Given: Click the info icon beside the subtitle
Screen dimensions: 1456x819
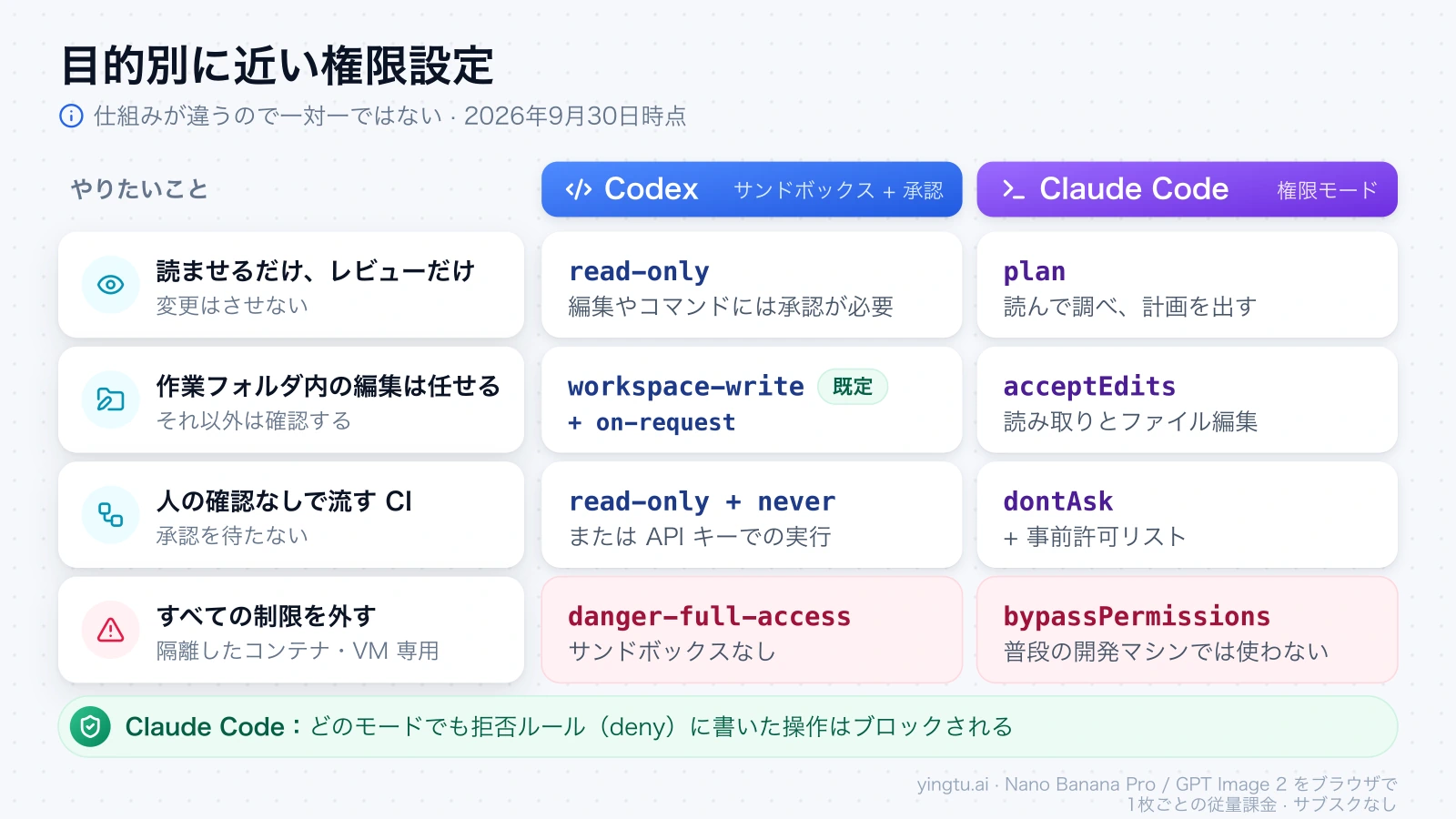Looking at the screenshot, I should tap(71, 116).
